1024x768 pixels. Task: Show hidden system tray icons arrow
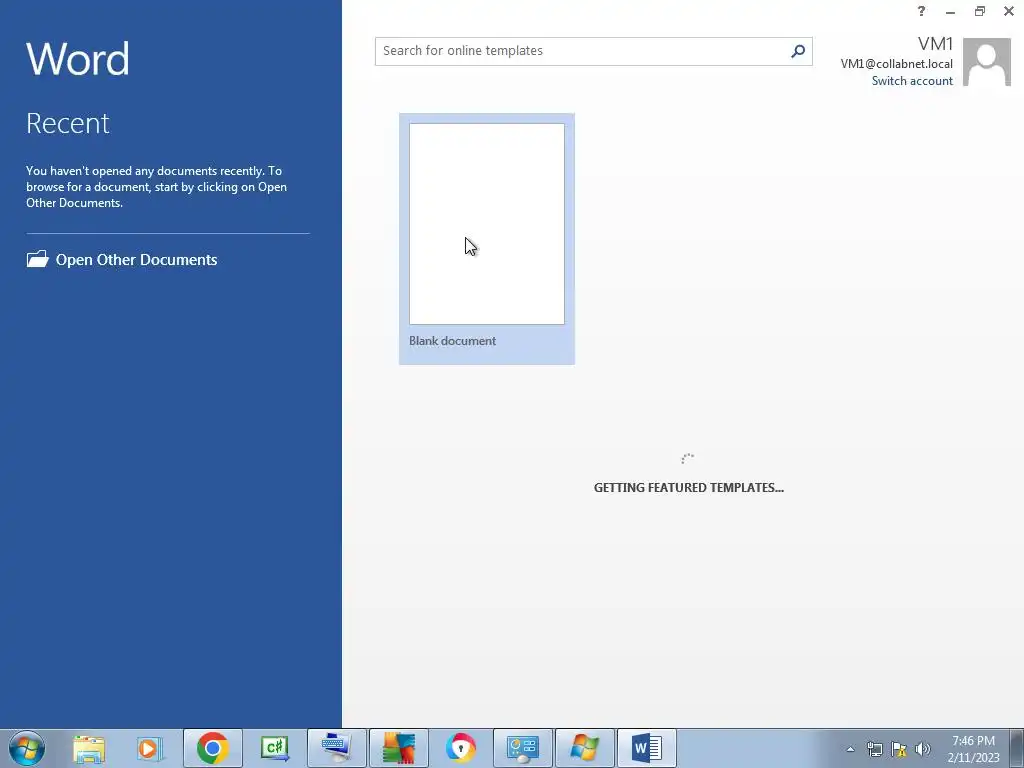tap(850, 749)
